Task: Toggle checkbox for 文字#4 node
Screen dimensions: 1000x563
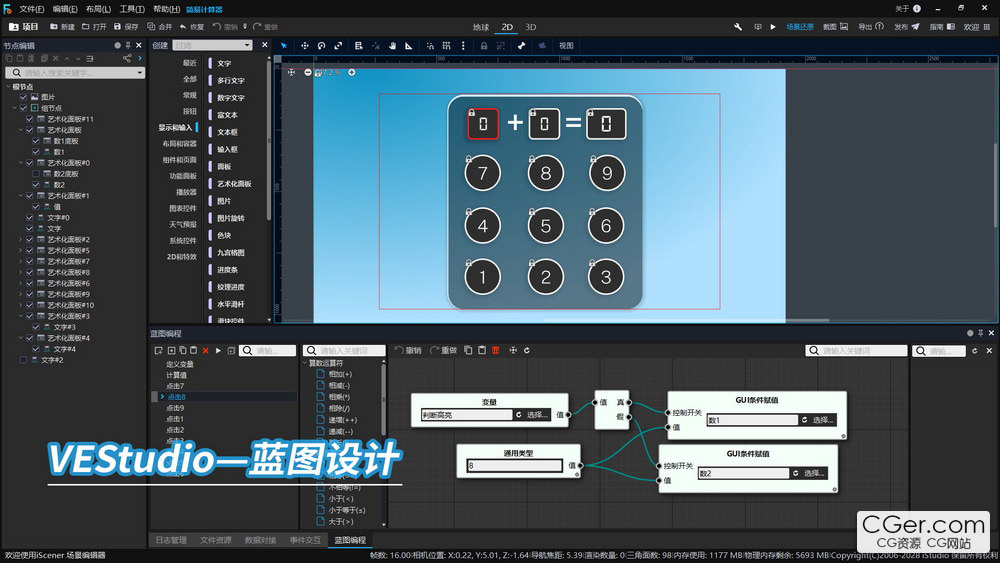Action: point(36,349)
